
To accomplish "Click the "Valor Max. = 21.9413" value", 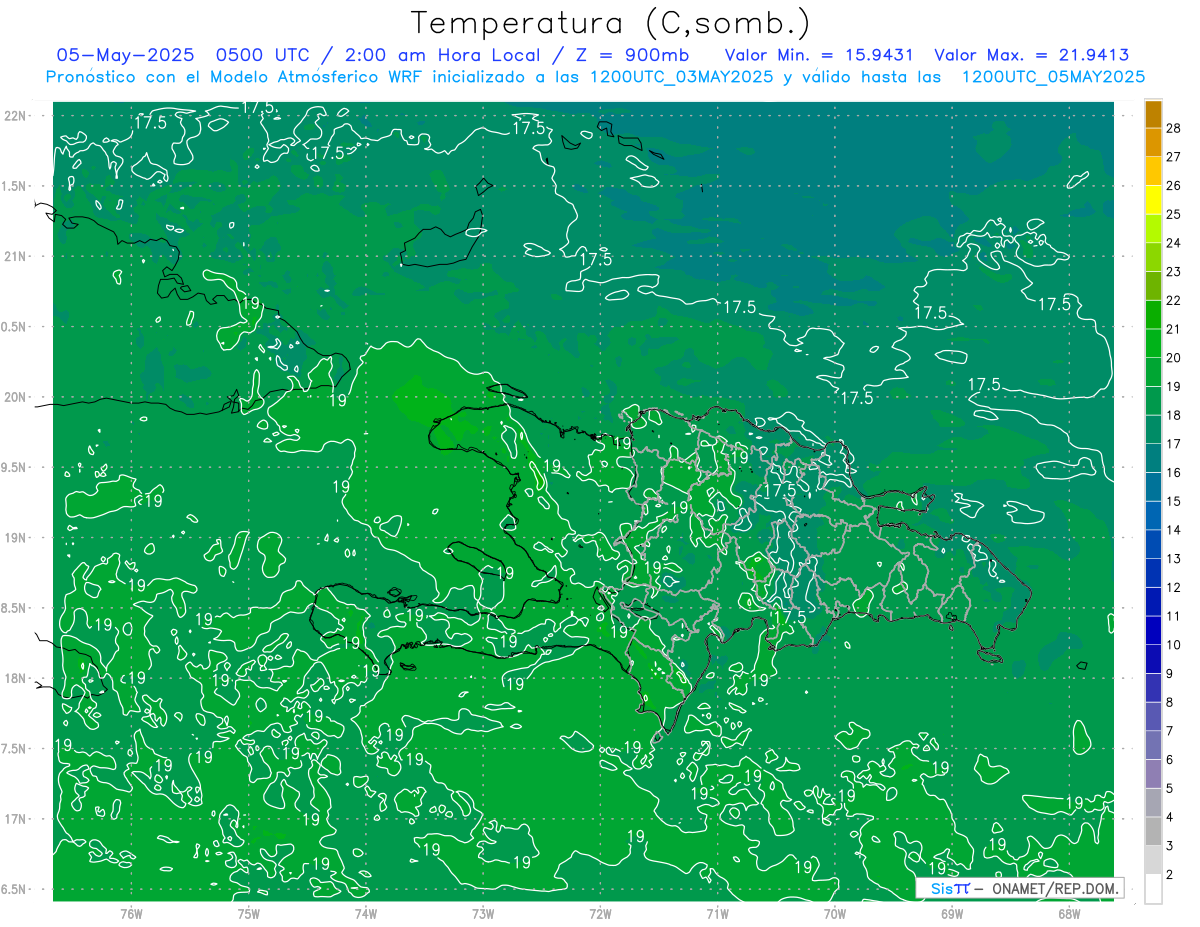I will click(x=1031, y=55).
